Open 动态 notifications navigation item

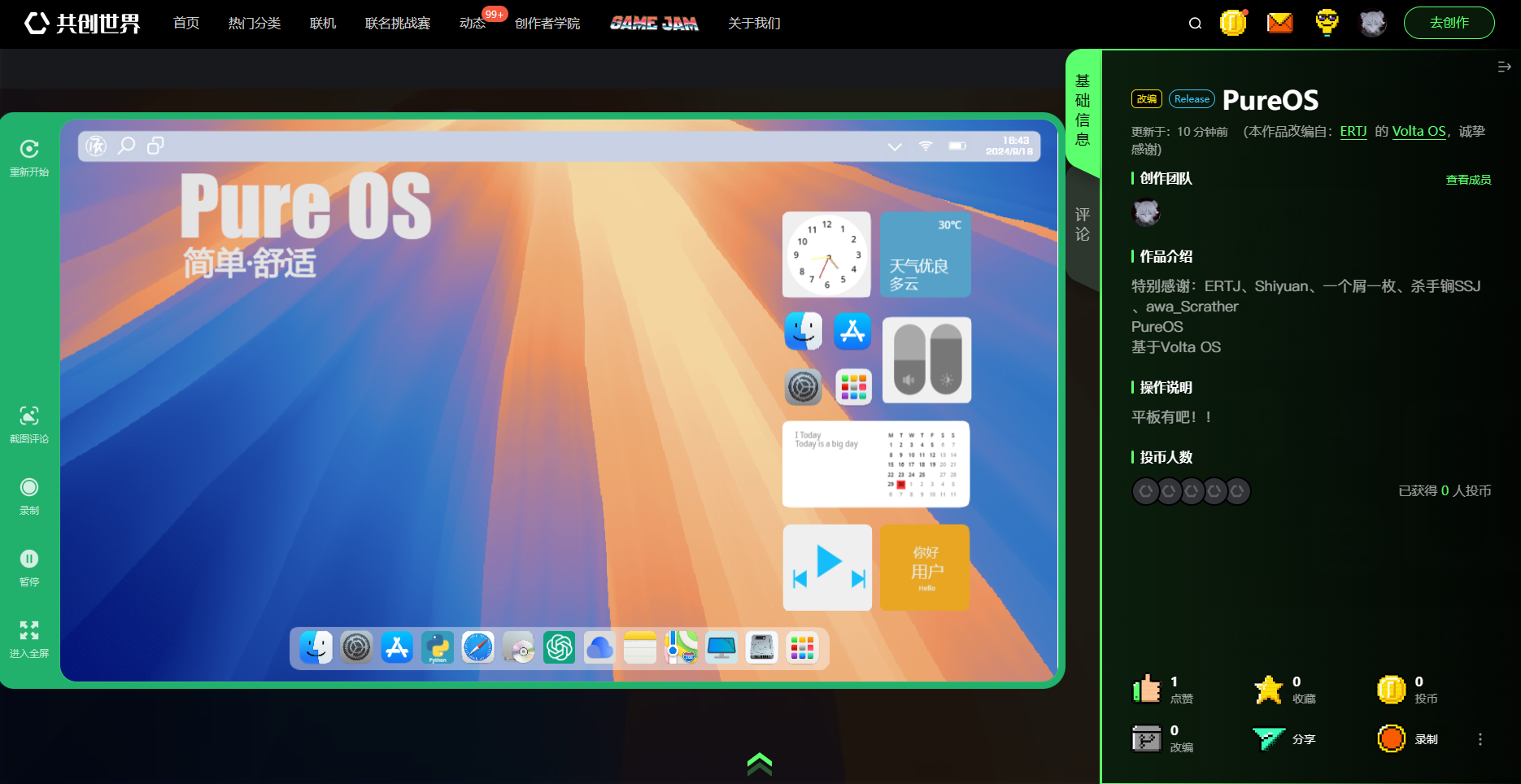click(473, 23)
